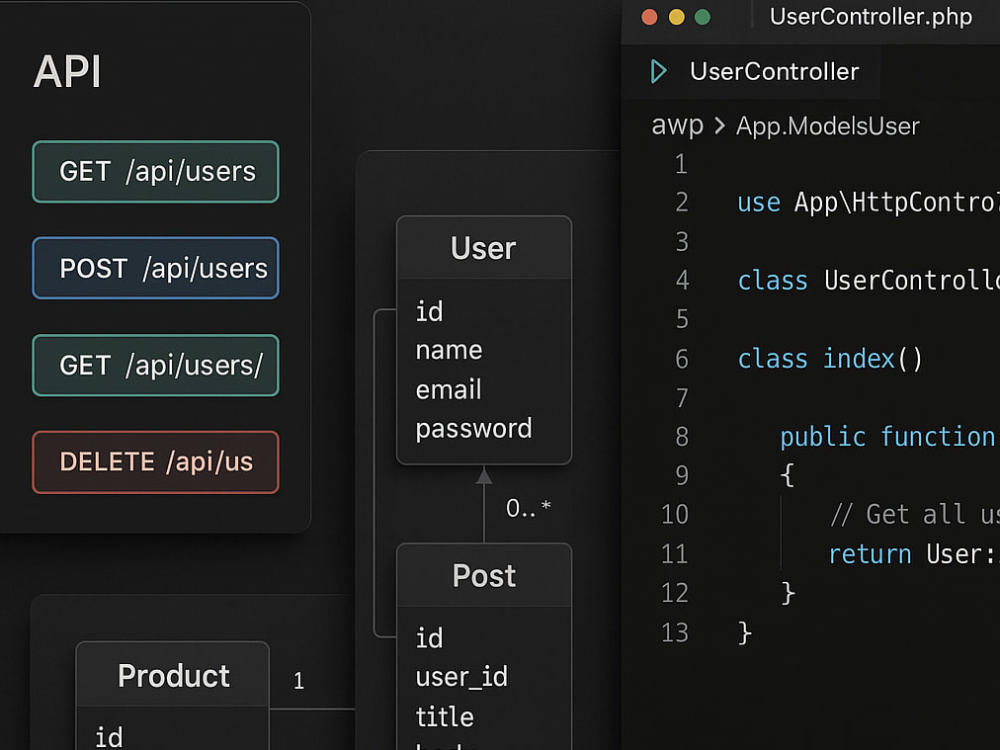Click the User entity header
Screen dimensions: 1000x750
point(483,248)
